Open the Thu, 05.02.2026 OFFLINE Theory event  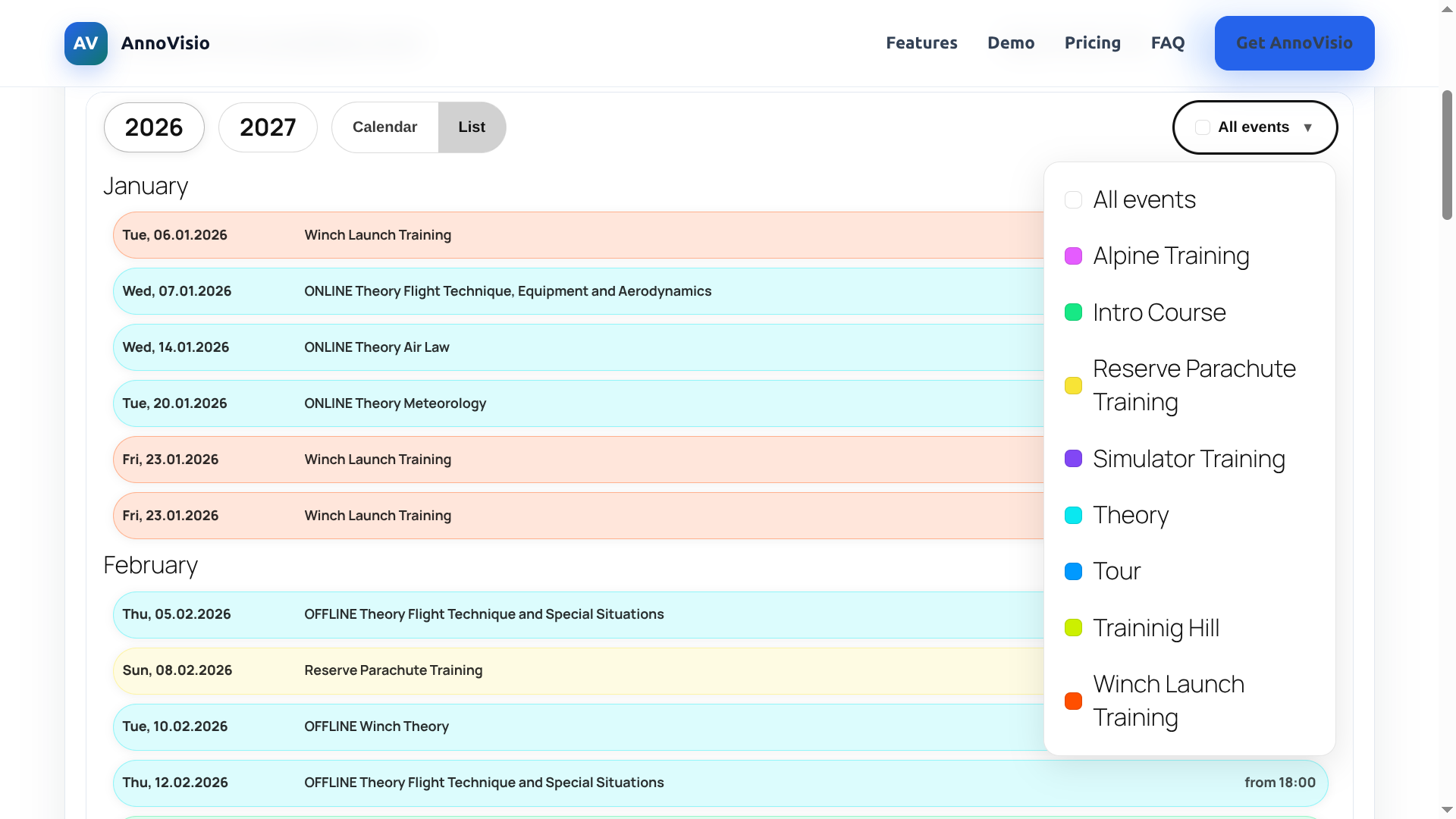click(x=579, y=614)
